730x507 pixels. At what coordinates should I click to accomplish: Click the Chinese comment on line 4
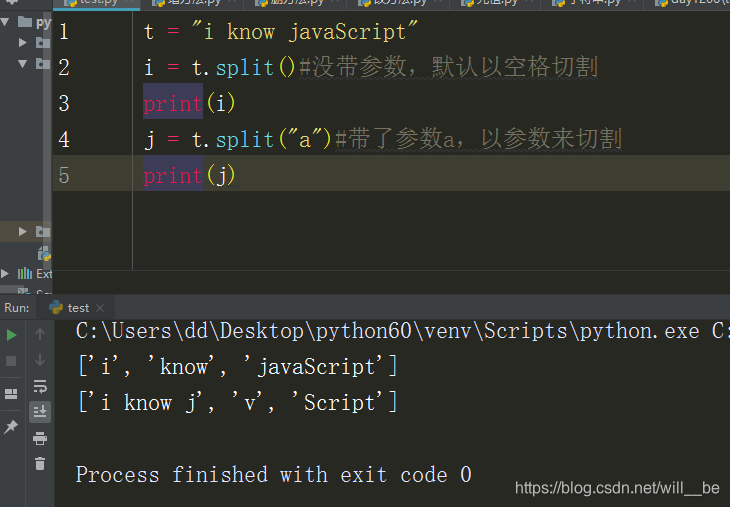click(x=478, y=139)
